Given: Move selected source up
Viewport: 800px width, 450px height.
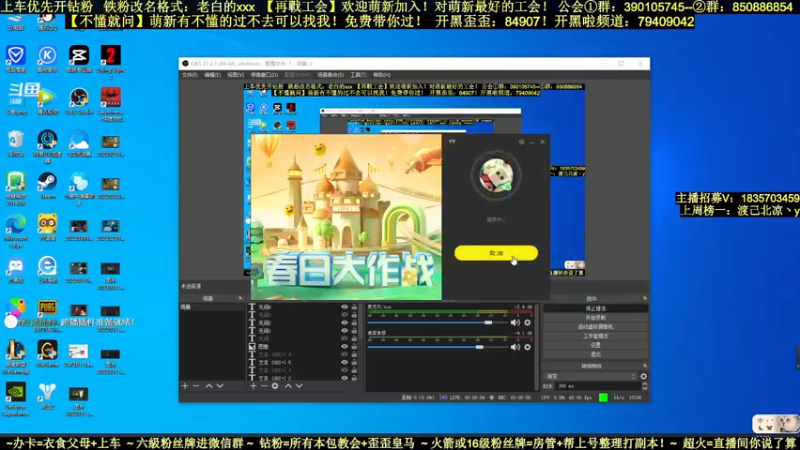Looking at the screenshot, I should 288,386.
